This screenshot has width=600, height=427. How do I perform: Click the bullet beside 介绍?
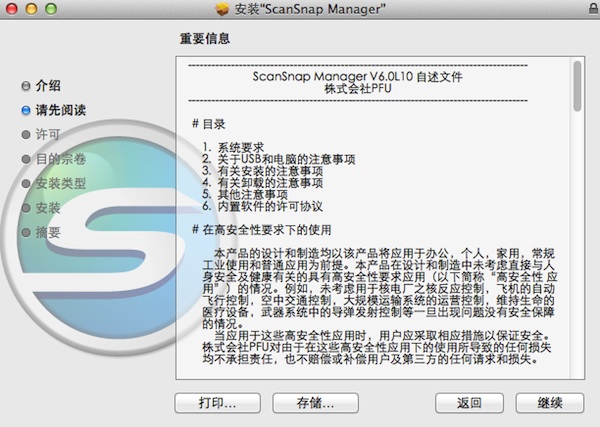[x=26, y=86]
